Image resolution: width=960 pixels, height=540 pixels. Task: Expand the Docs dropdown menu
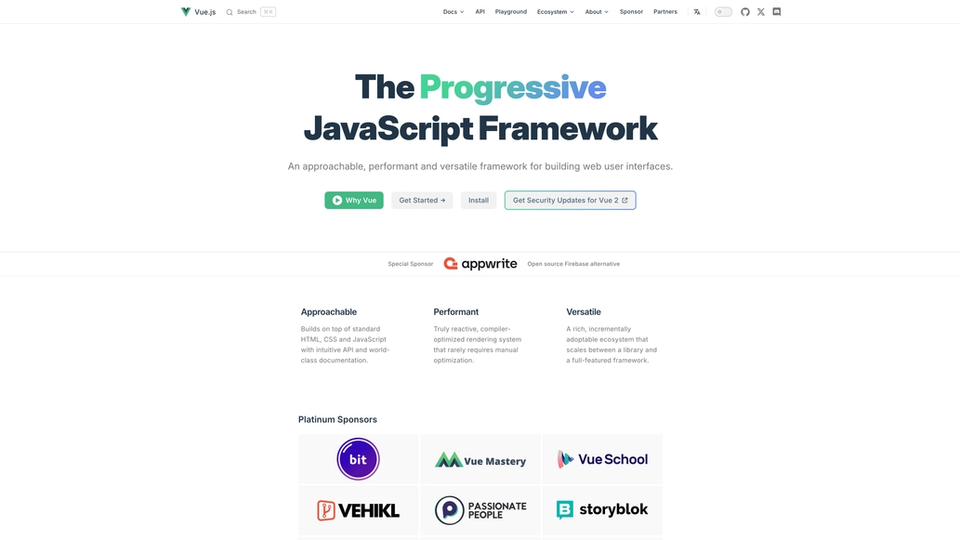click(x=454, y=12)
